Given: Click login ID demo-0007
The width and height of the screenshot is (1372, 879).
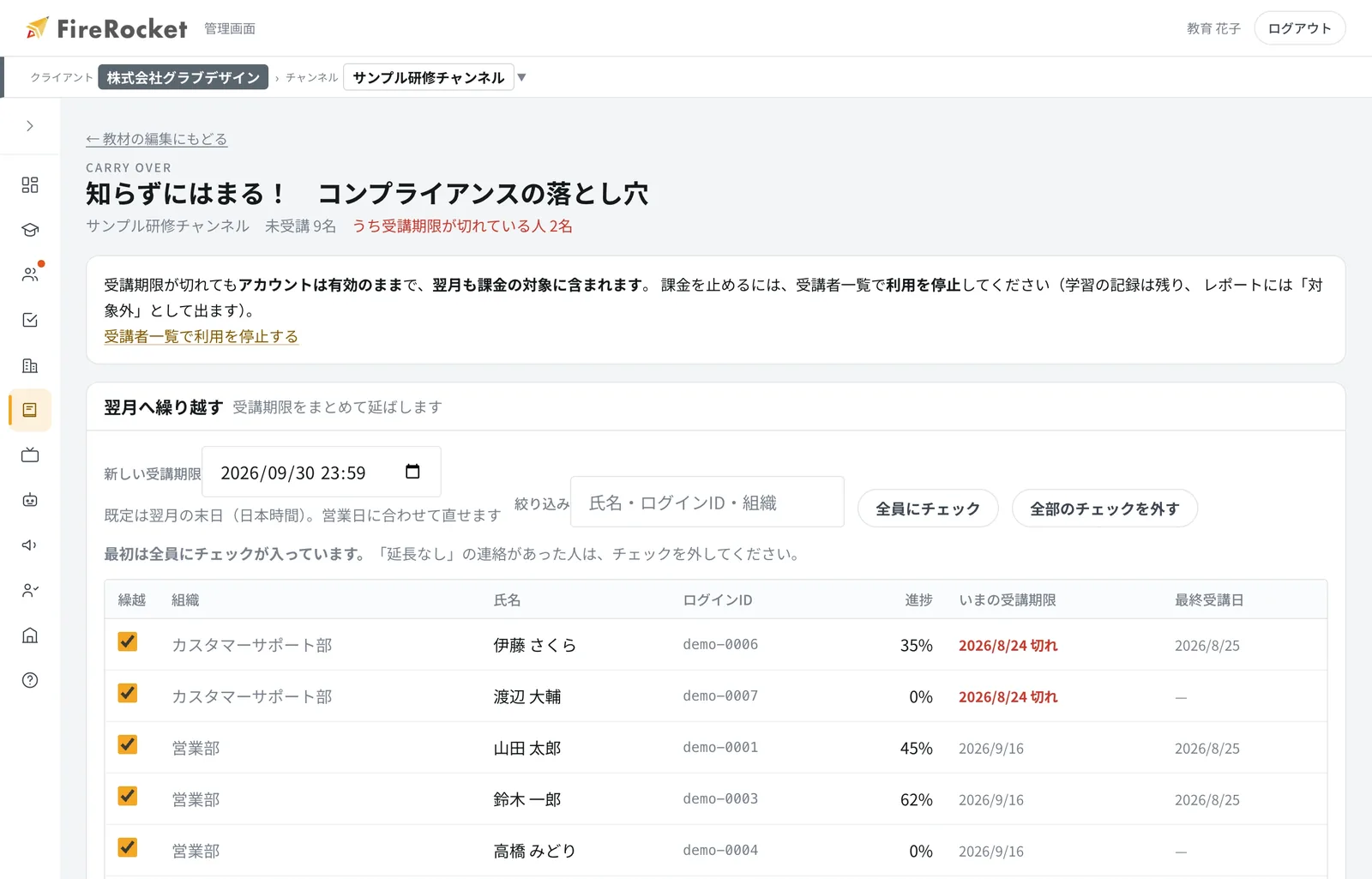Looking at the screenshot, I should [x=720, y=695].
